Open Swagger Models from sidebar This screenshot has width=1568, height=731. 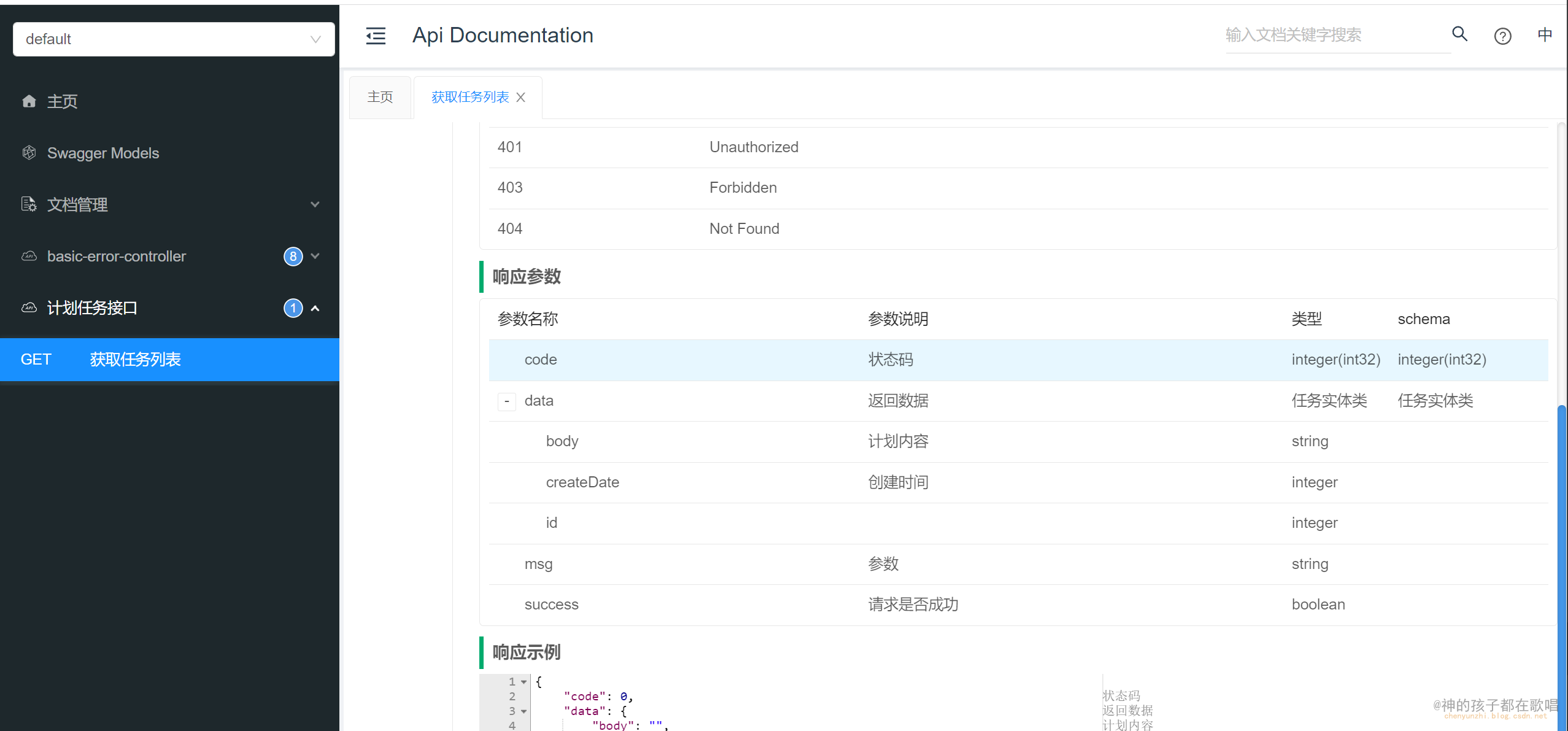tap(103, 153)
